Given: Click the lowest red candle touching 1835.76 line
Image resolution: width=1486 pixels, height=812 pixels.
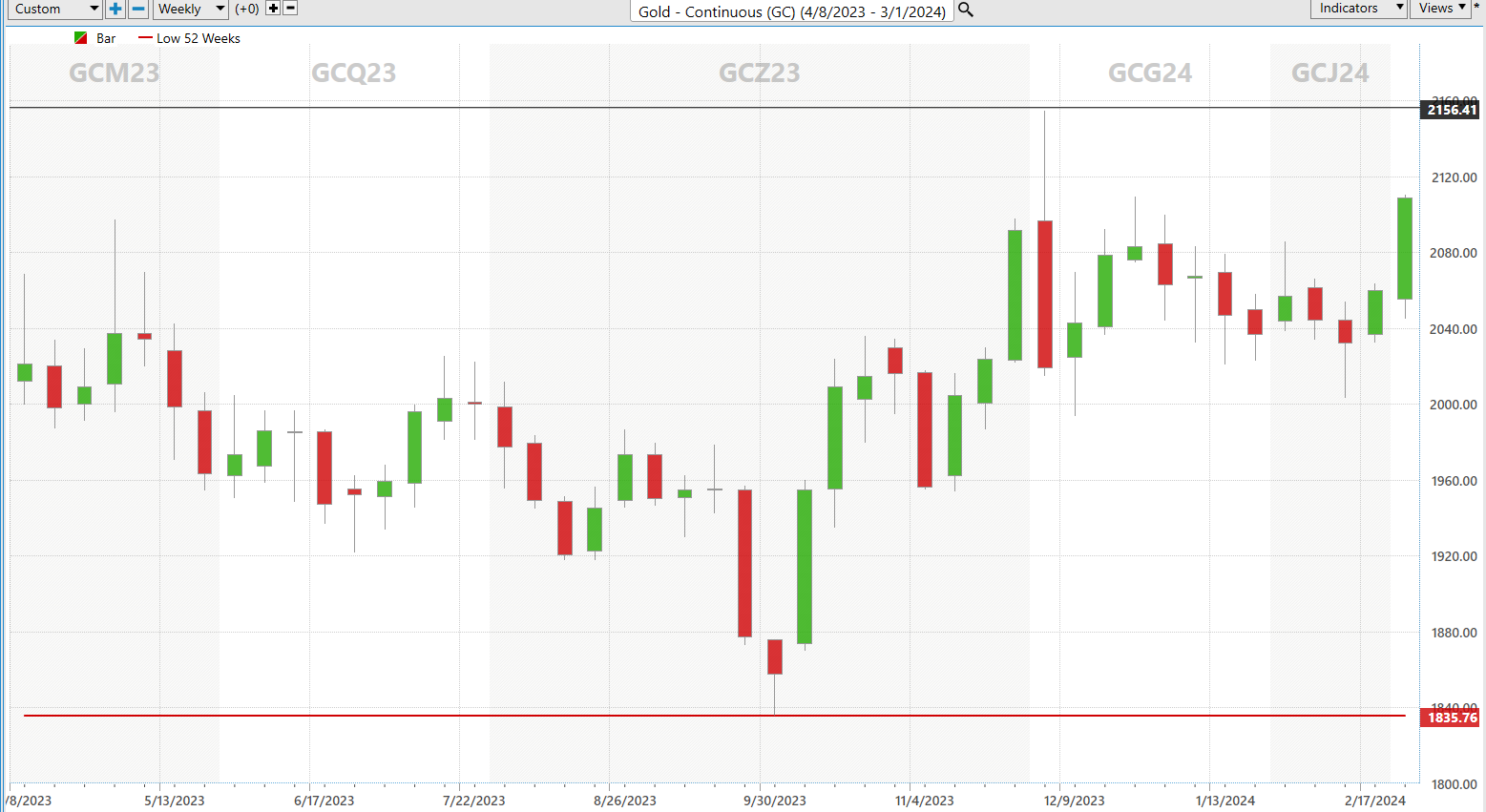Looking at the screenshot, I should (x=775, y=657).
